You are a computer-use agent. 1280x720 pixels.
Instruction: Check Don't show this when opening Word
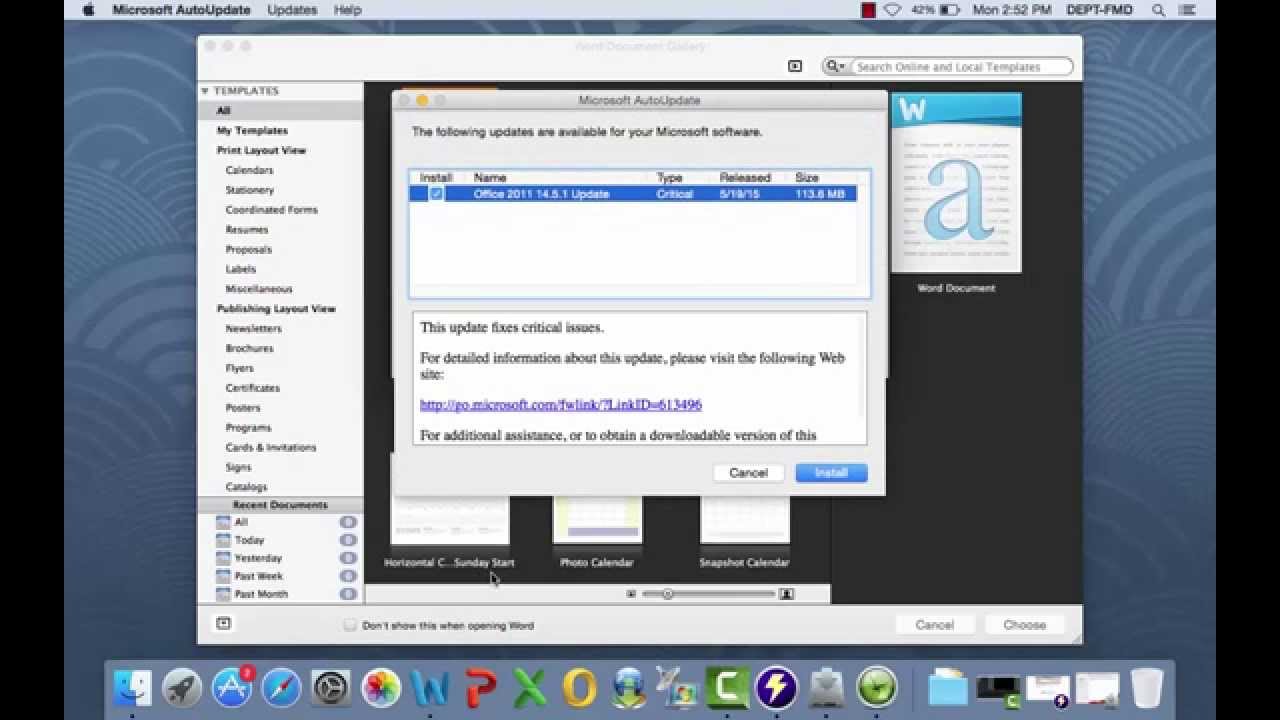pyautogui.click(x=350, y=625)
